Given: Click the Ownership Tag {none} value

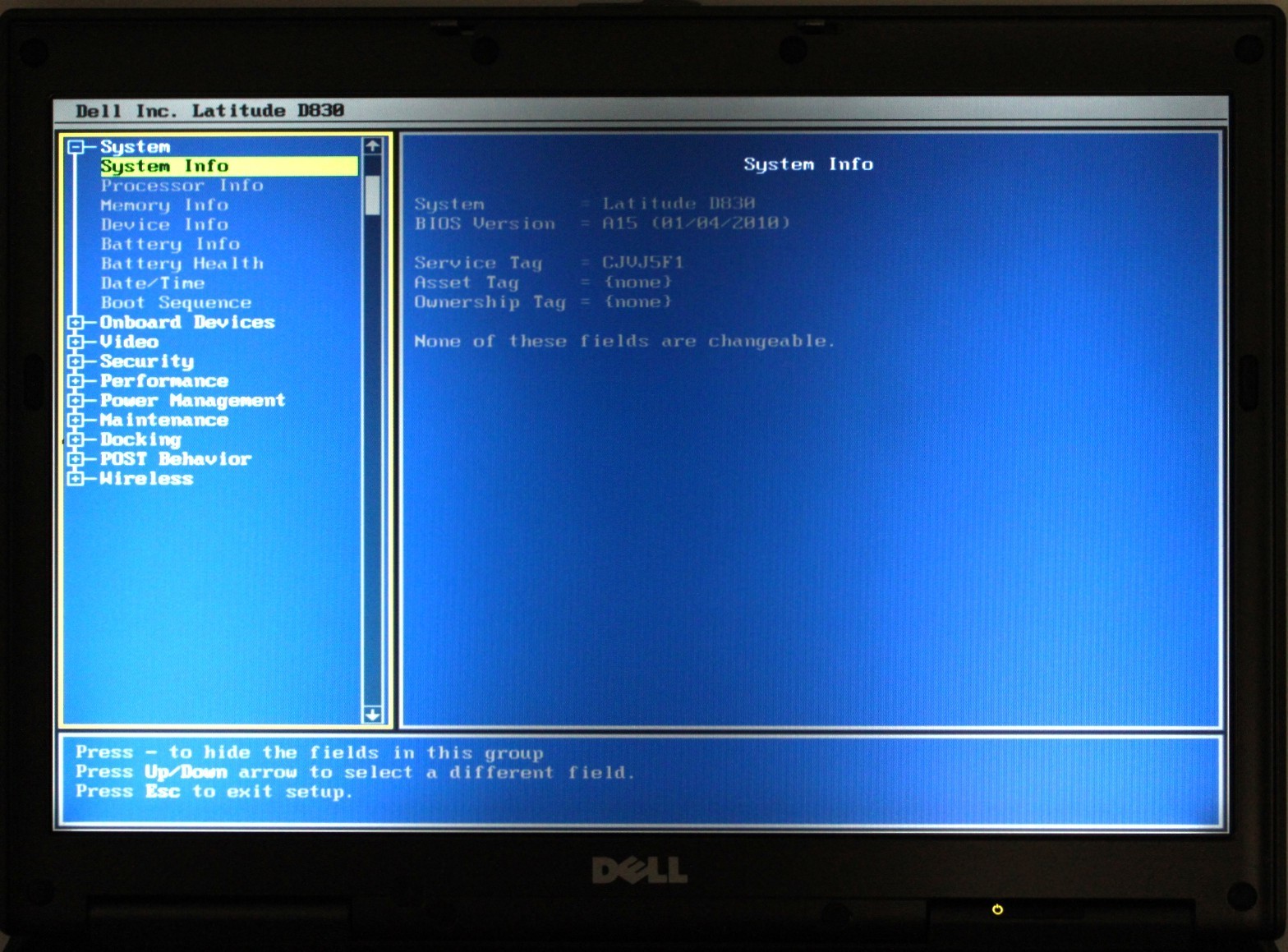Looking at the screenshot, I should [x=638, y=302].
